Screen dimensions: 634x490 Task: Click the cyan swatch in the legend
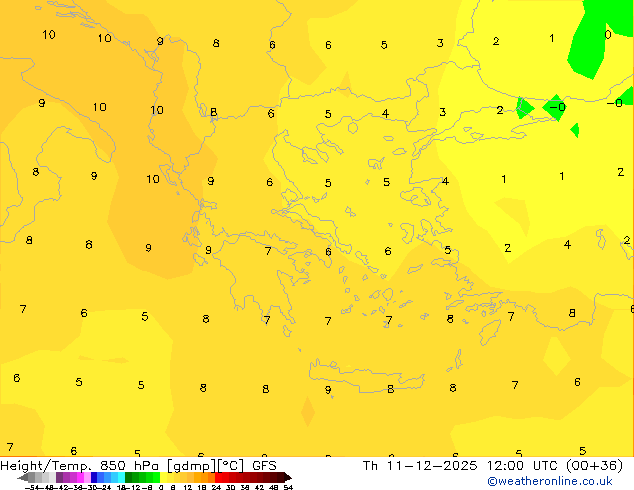click(x=121, y=477)
